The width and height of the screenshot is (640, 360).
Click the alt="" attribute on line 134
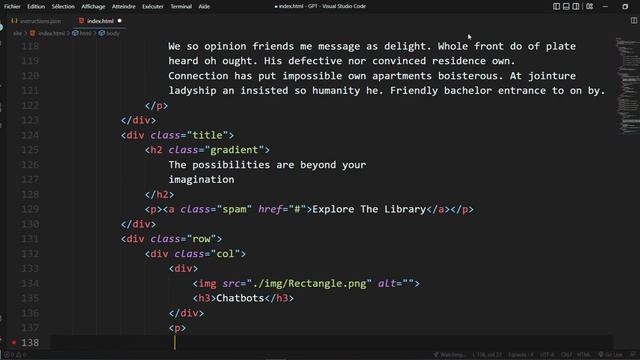[x=396, y=284]
